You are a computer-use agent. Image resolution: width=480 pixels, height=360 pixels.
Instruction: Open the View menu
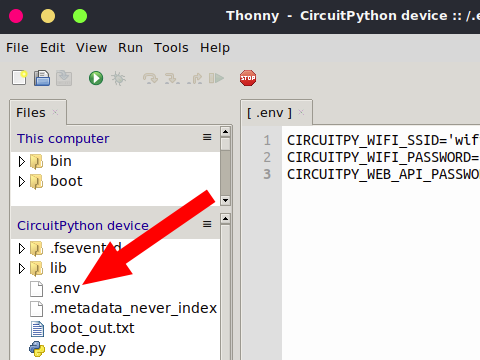[x=91, y=48]
